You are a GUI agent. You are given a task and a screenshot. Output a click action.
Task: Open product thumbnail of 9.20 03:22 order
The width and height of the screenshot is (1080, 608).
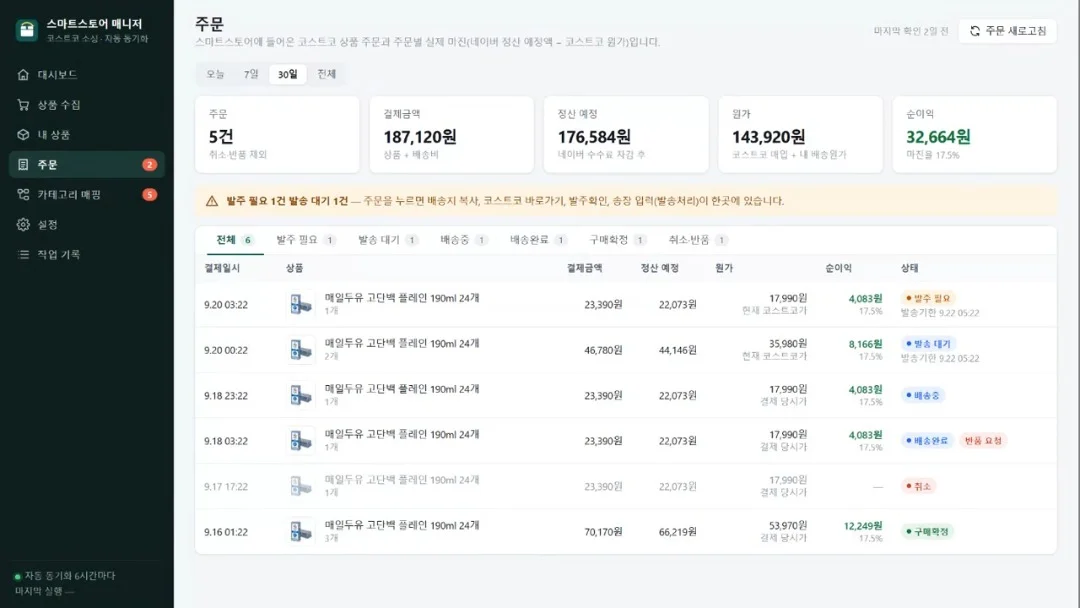pos(300,304)
